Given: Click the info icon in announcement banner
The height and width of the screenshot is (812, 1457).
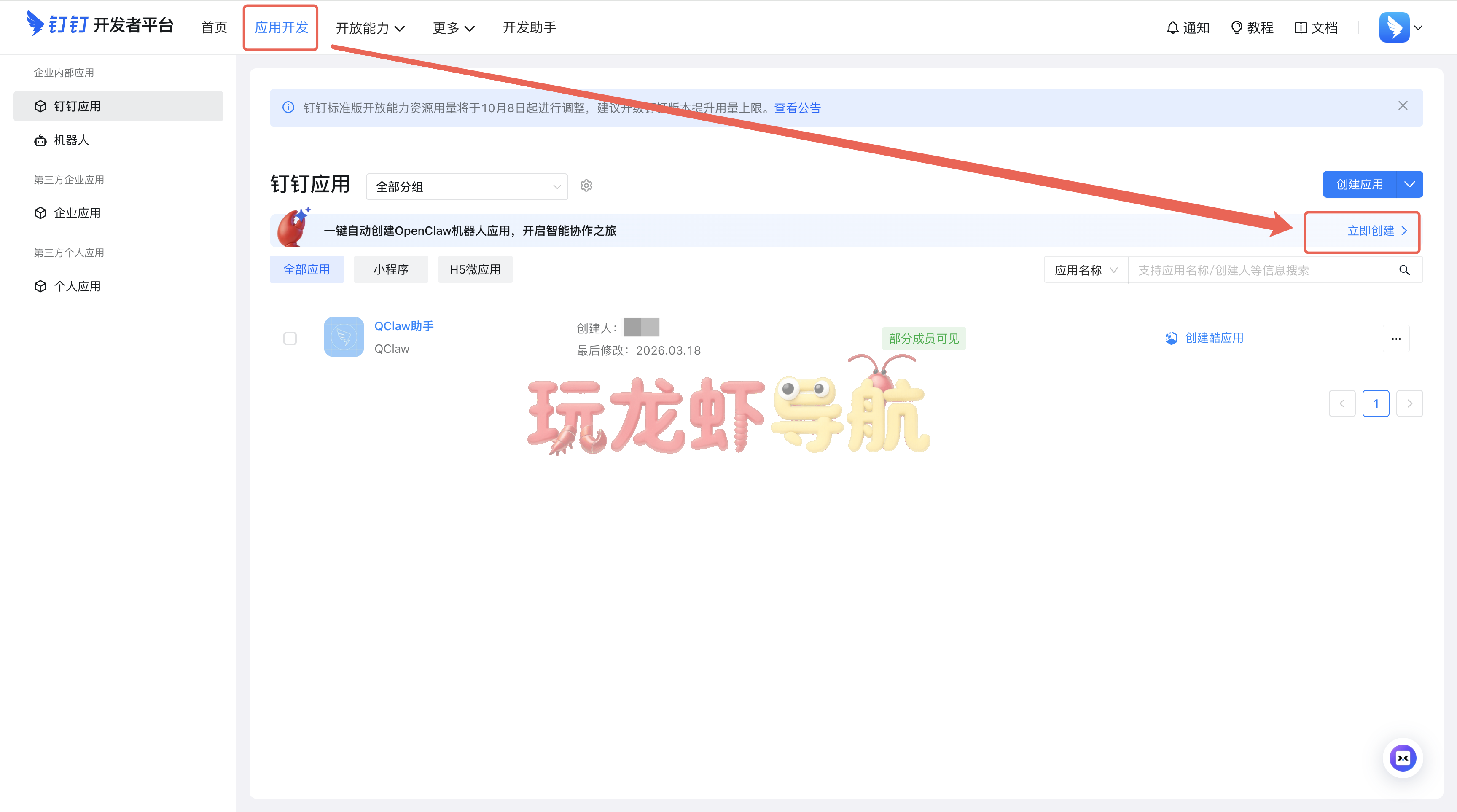Looking at the screenshot, I should (x=288, y=108).
